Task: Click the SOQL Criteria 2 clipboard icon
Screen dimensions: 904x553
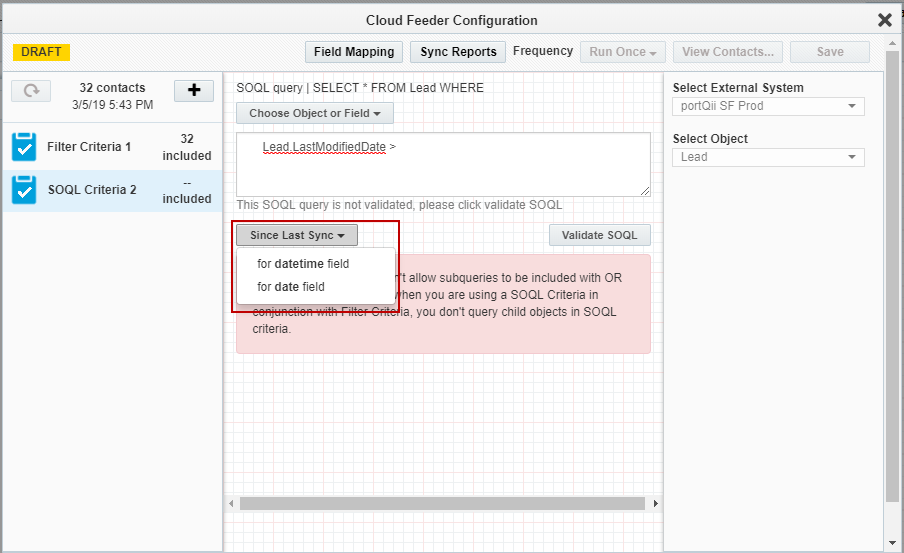Action: coord(24,190)
